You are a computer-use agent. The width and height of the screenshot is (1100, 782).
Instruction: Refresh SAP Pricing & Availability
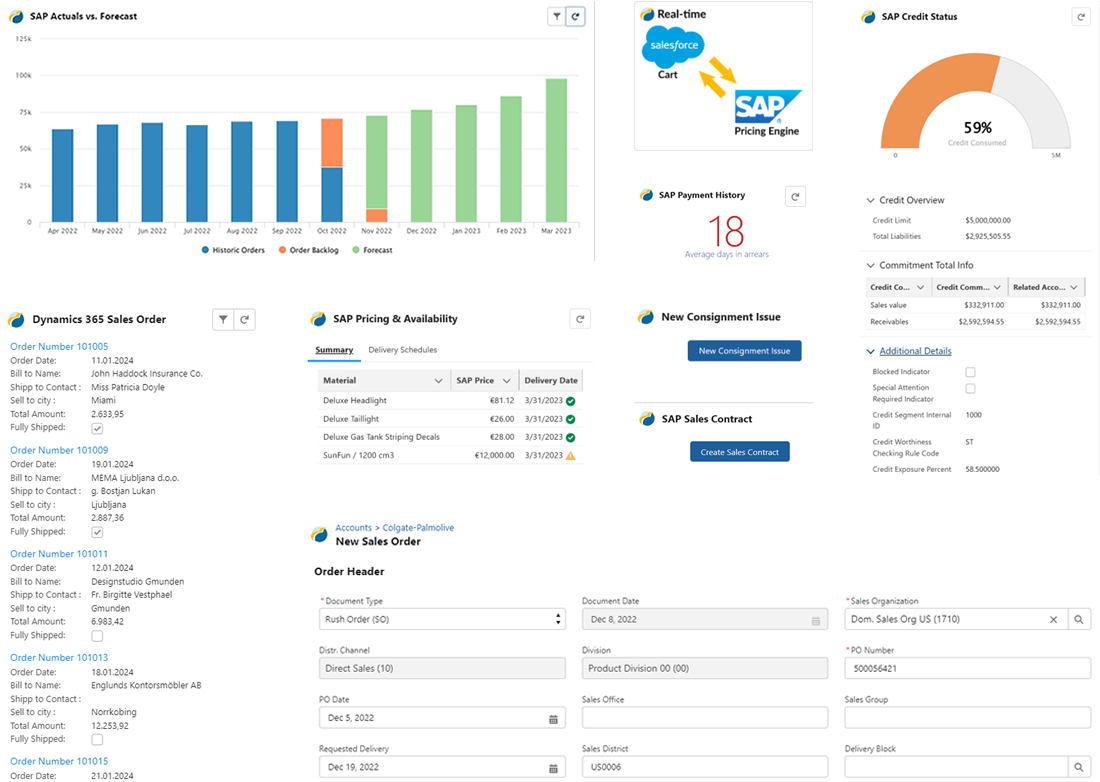[580, 319]
